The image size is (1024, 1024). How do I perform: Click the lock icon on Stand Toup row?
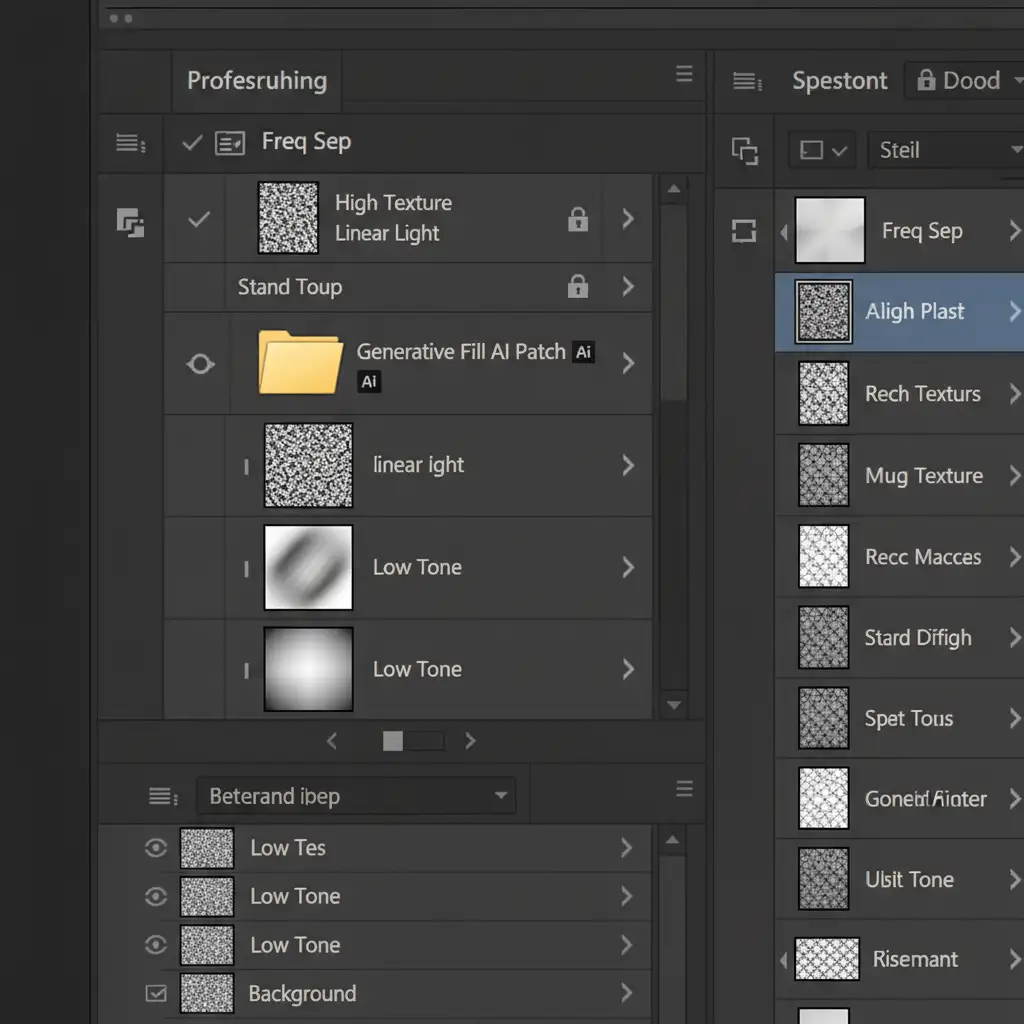tap(578, 287)
